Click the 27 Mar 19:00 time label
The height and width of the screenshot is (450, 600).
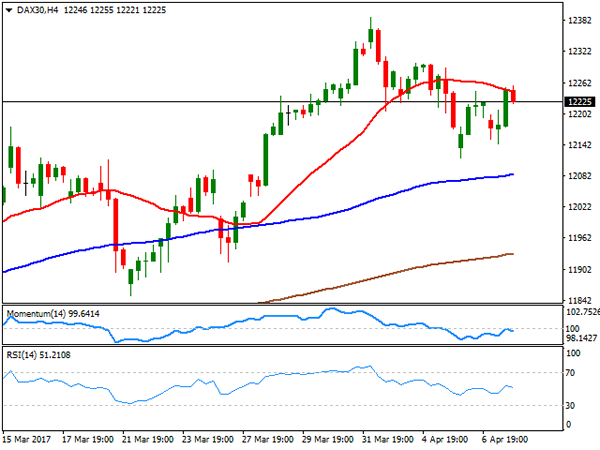click(268, 439)
